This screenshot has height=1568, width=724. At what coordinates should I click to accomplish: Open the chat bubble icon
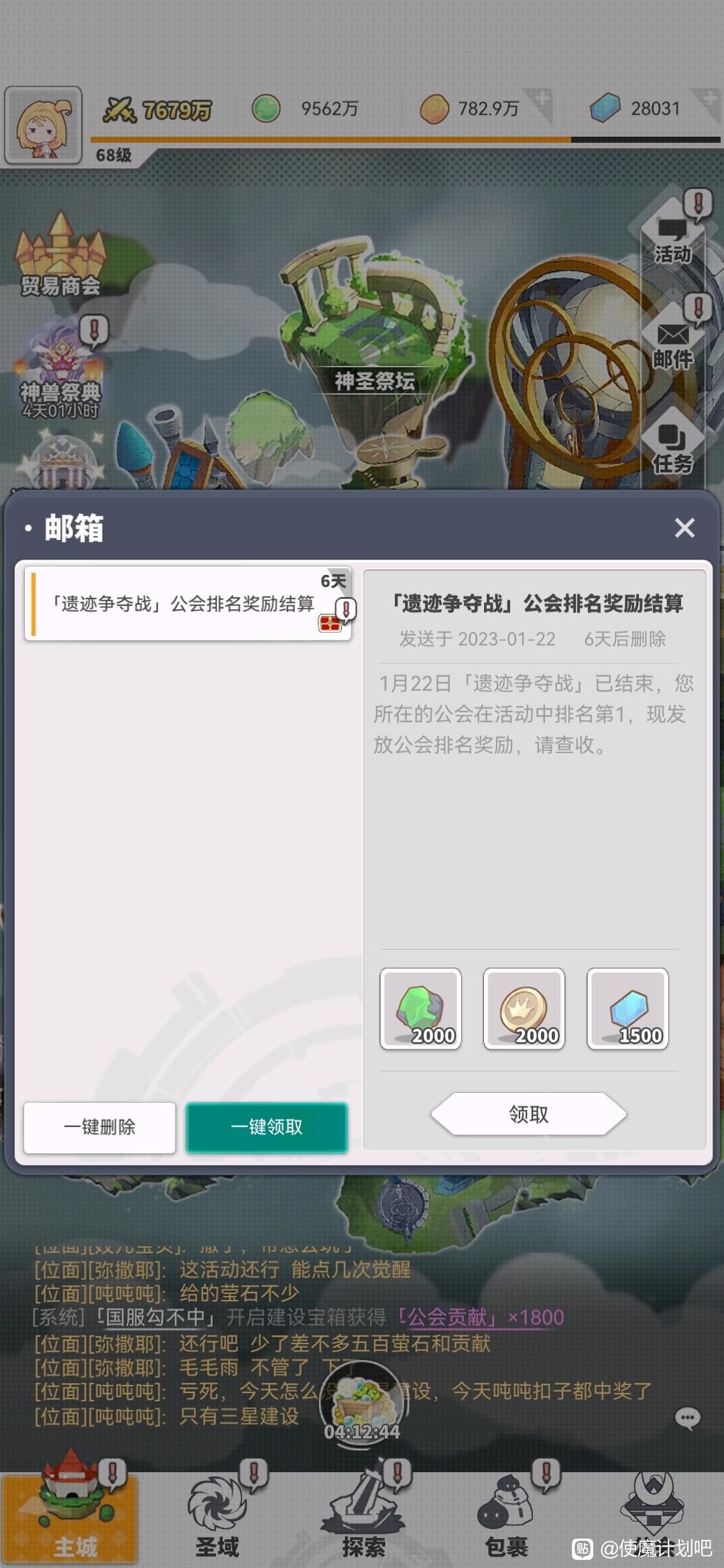coord(687,1418)
